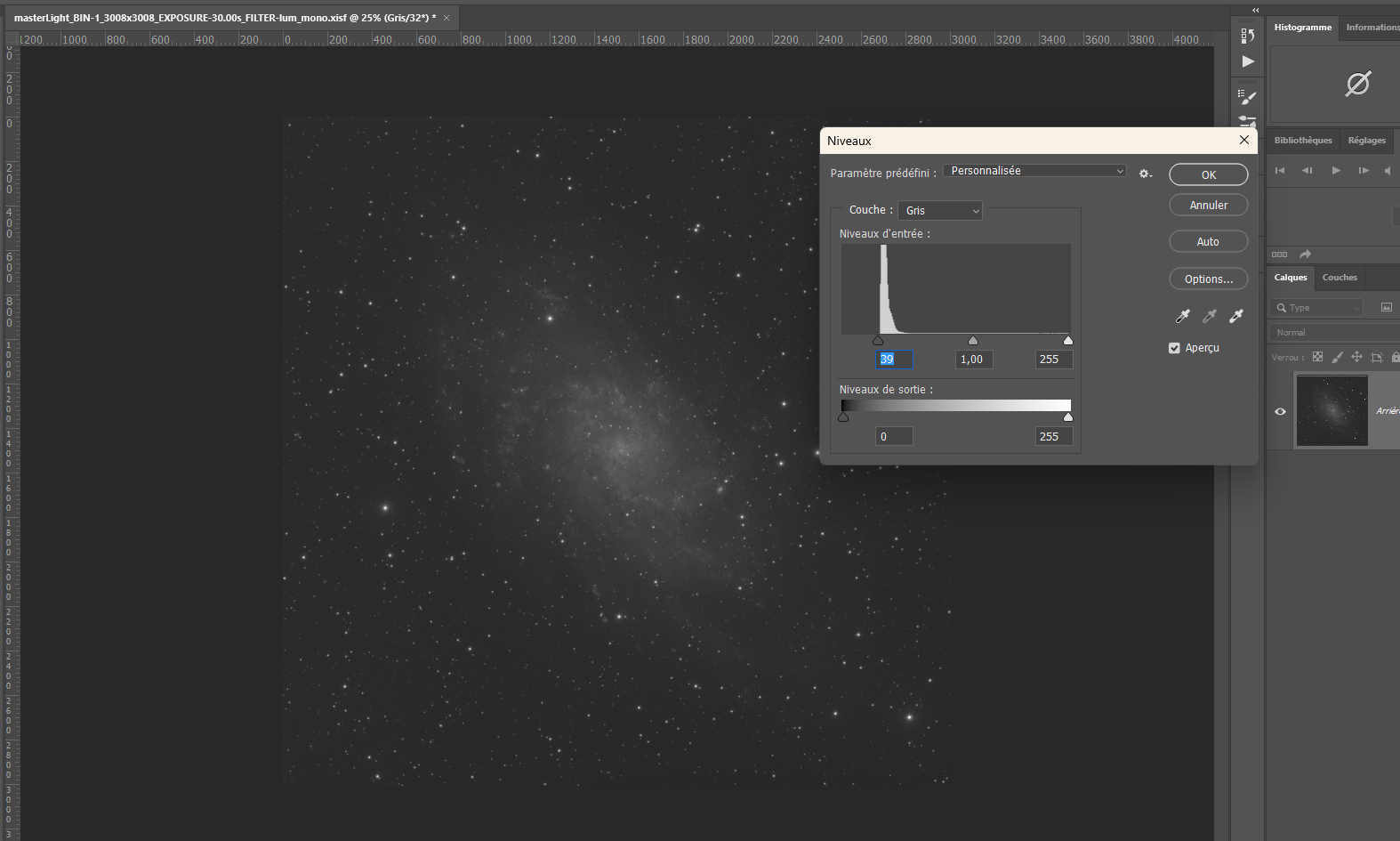Click the share arrow icon in panel
The width and height of the screenshot is (1400, 841).
click(x=1305, y=255)
